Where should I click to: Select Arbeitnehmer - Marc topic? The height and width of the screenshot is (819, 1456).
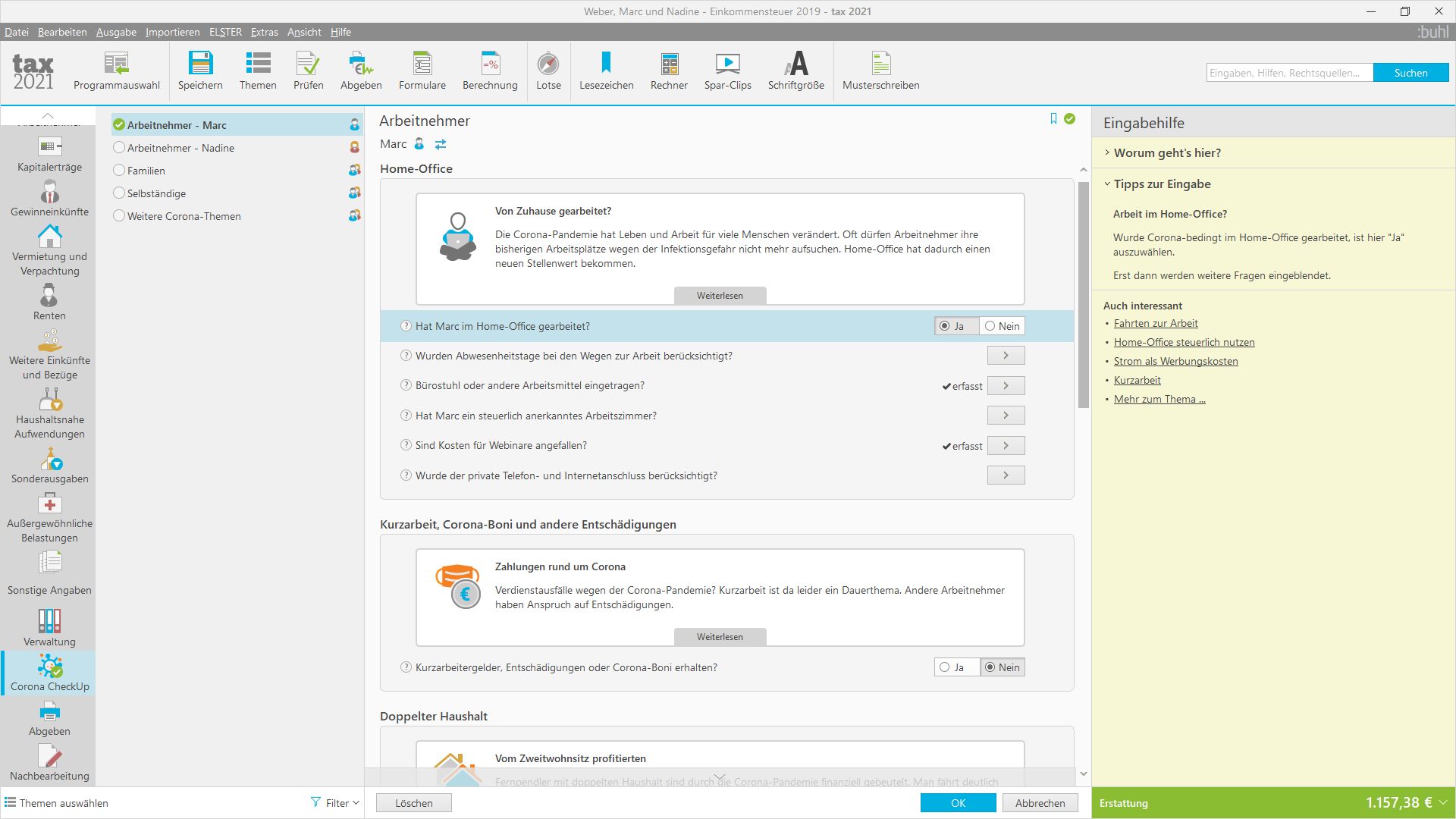237,125
